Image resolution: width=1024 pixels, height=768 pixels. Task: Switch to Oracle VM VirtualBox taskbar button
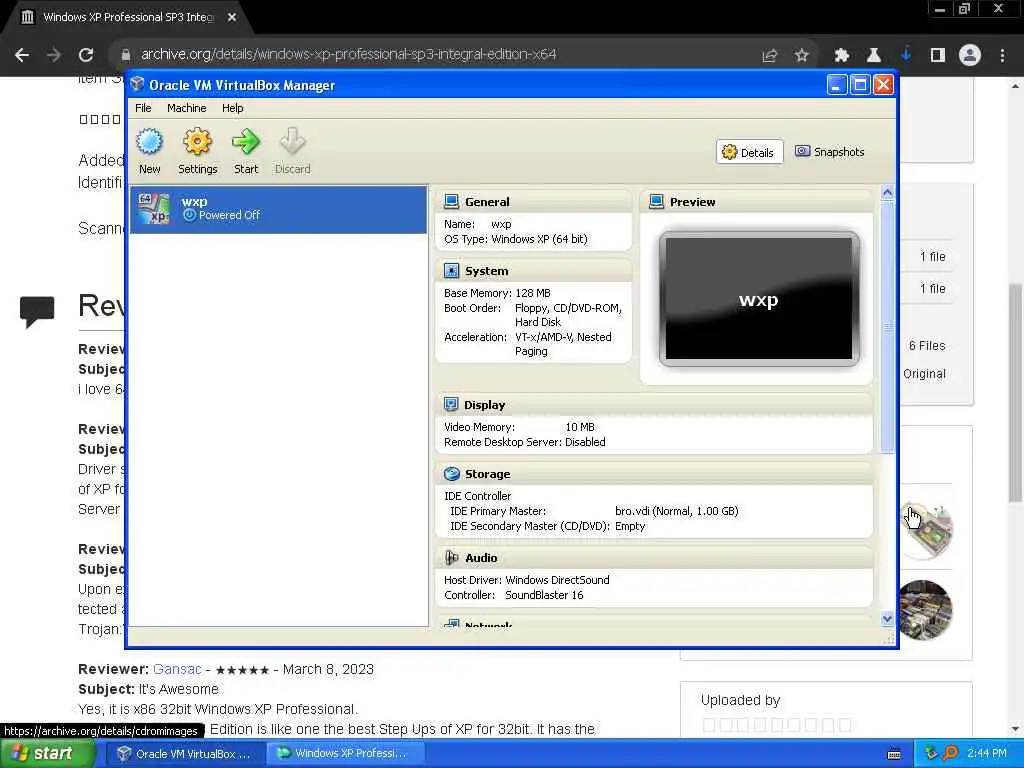coord(185,754)
